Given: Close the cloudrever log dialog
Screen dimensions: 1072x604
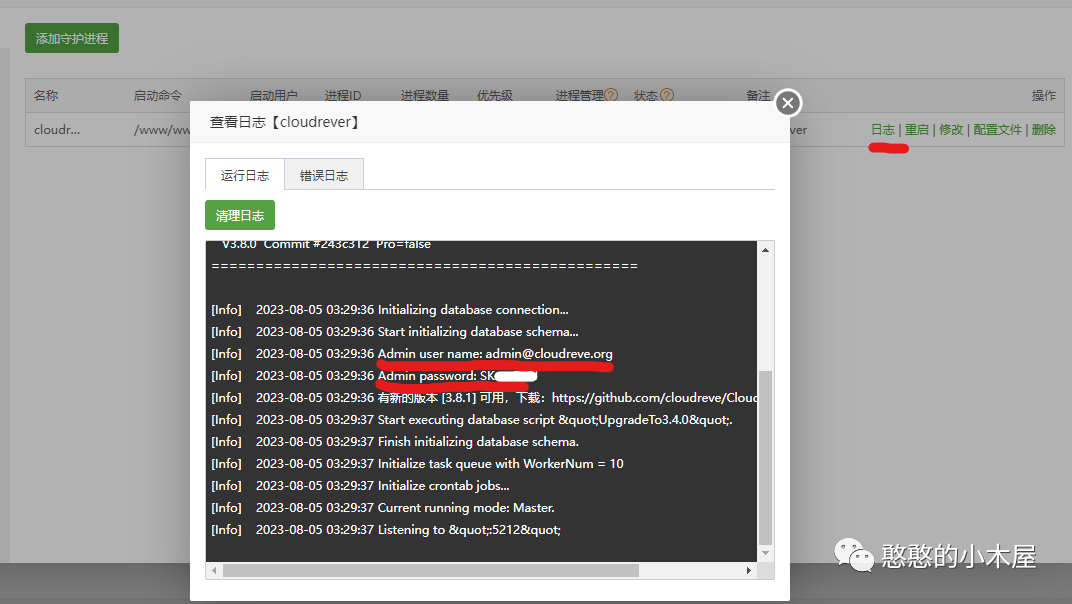Looking at the screenshot, I should pos(788,103).
